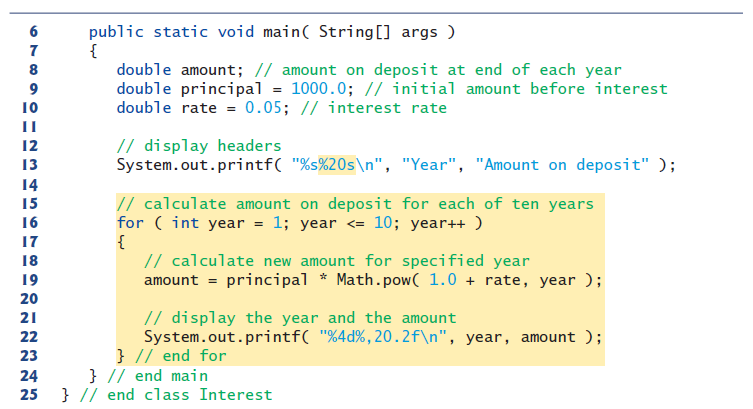
Task: Click the "Amount on deposit" string literal
Action: 561,165
